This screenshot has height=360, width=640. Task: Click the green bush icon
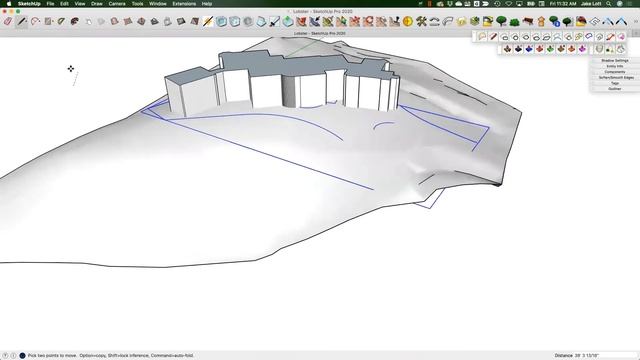(514, 21)
